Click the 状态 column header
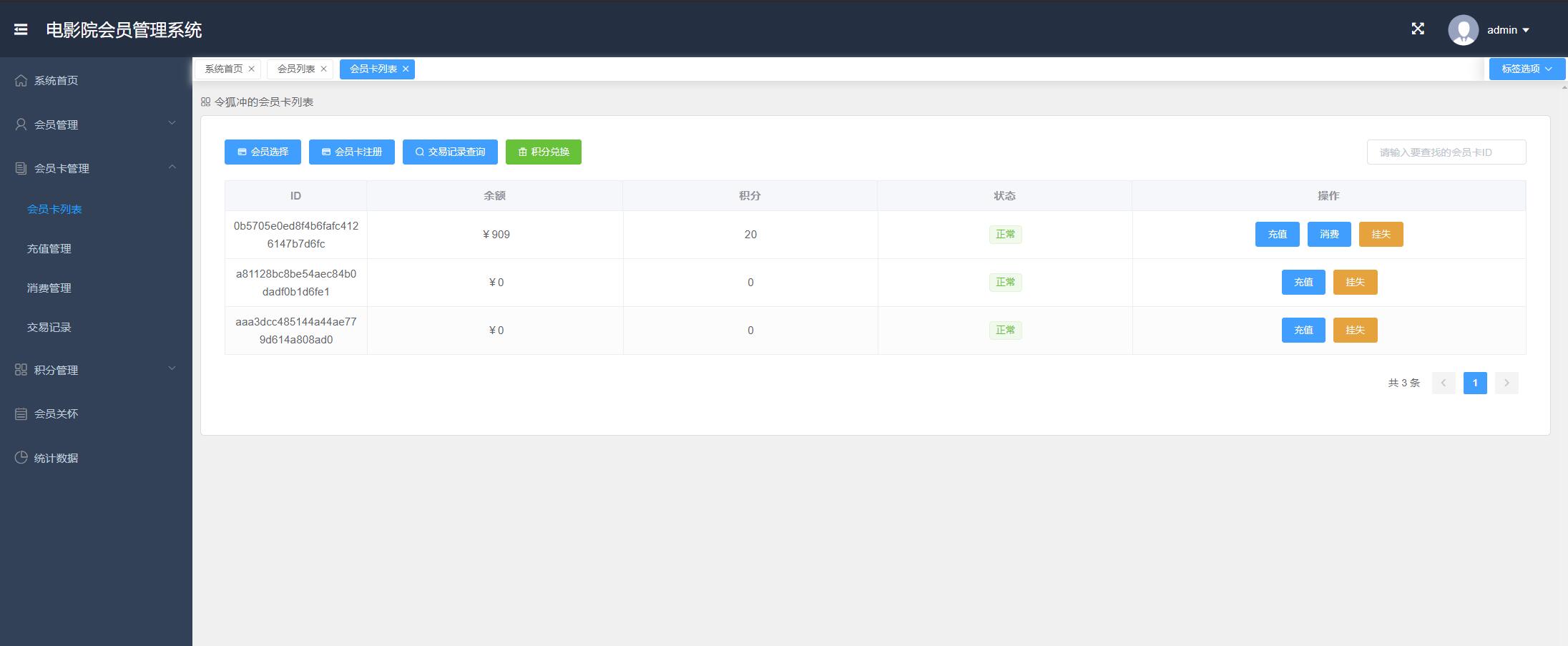The width and height of the screenshot is (1568, 646). 1004,195
